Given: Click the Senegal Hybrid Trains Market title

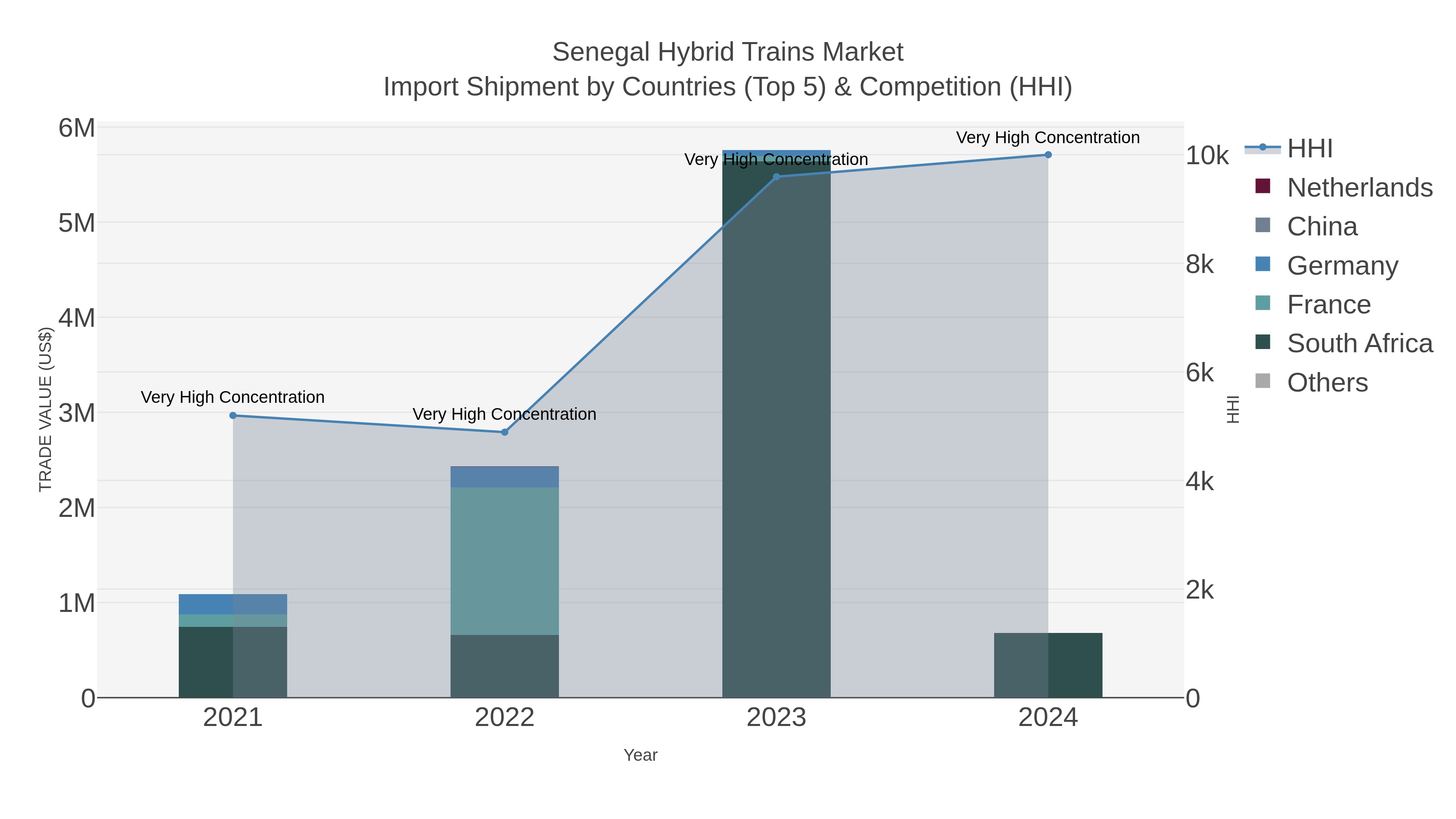Looking at the screenshot, I should (728, 52).
